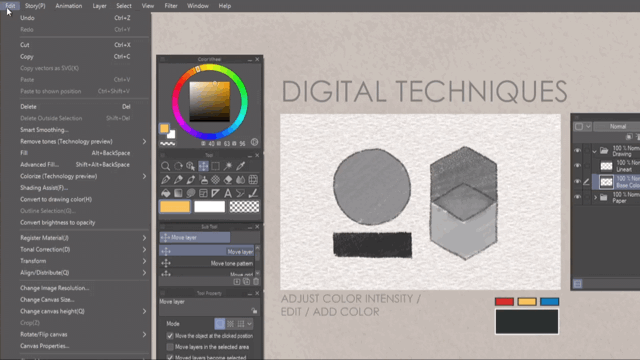Enable 'Move layers in the selected area' checkbox
This screenshot has width=640, height=360.
170,347
